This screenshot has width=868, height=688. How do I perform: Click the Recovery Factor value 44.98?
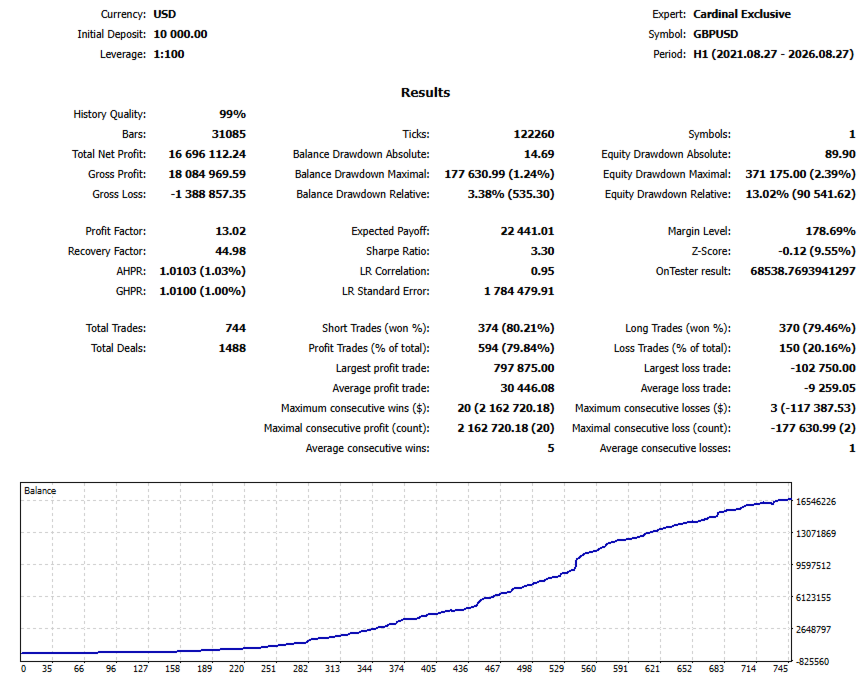click(230, 251)
